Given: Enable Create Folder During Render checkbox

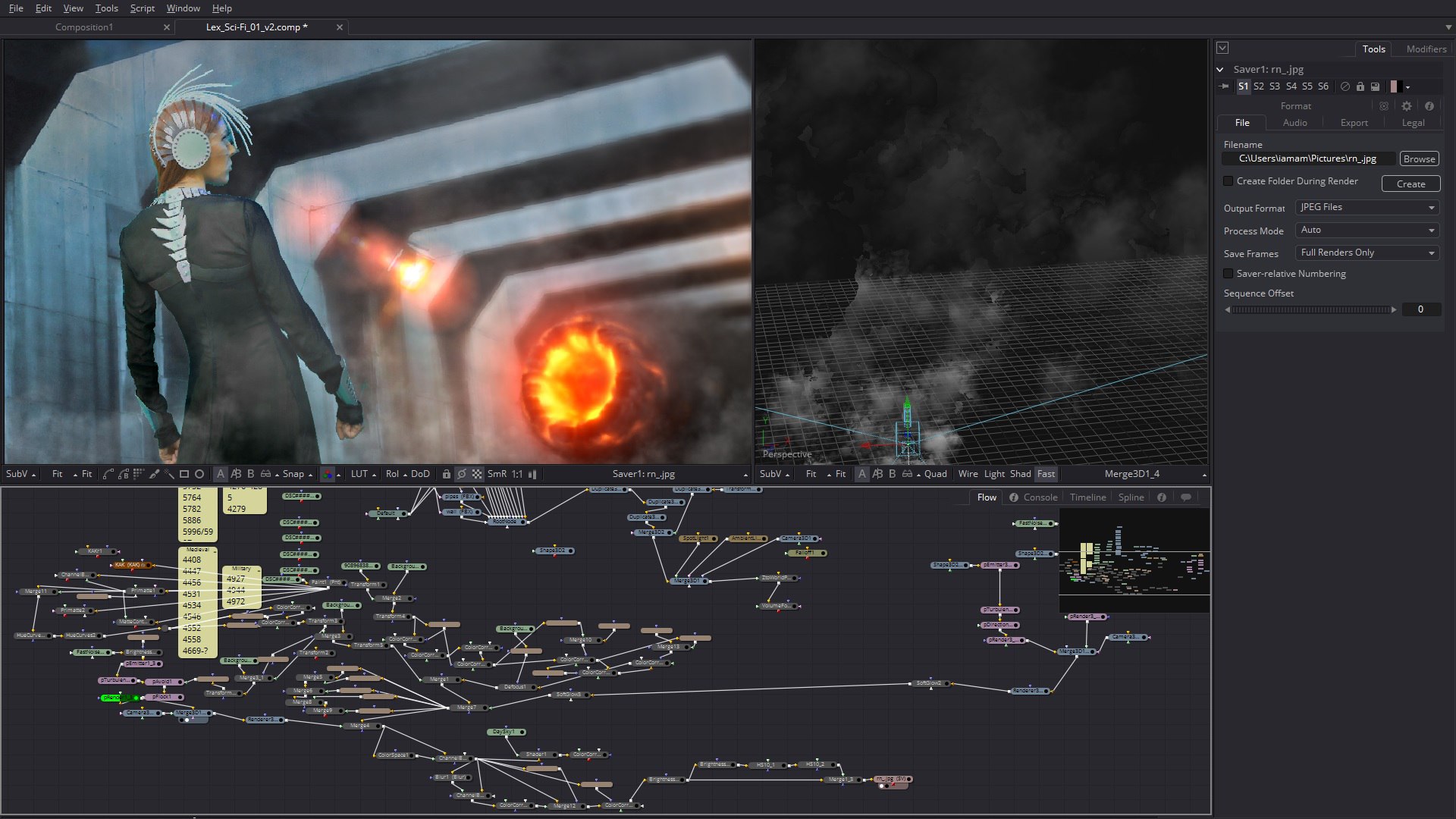Looking at the screenshot, I should pyautogui.click(x=1228, y=181).
